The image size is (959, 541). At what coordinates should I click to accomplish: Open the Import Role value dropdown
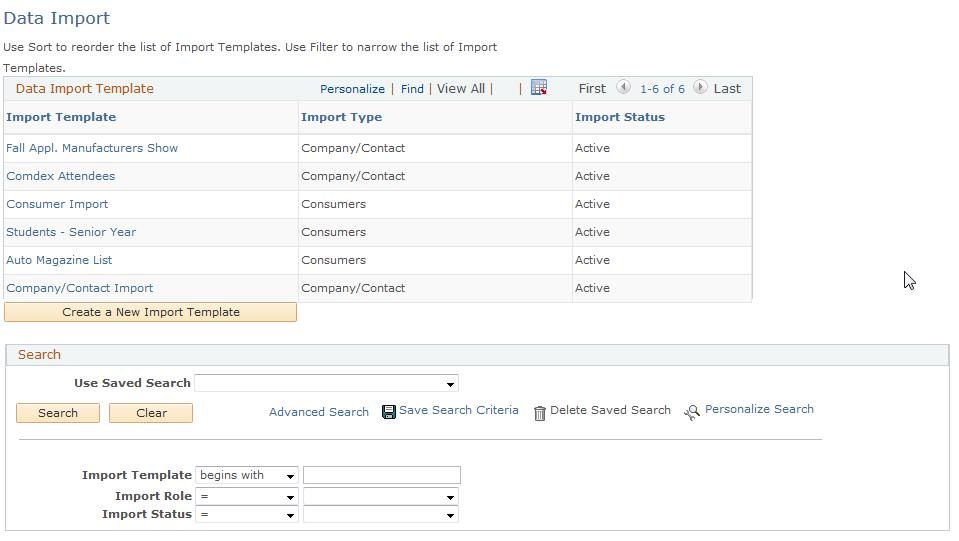pos(380,496)
